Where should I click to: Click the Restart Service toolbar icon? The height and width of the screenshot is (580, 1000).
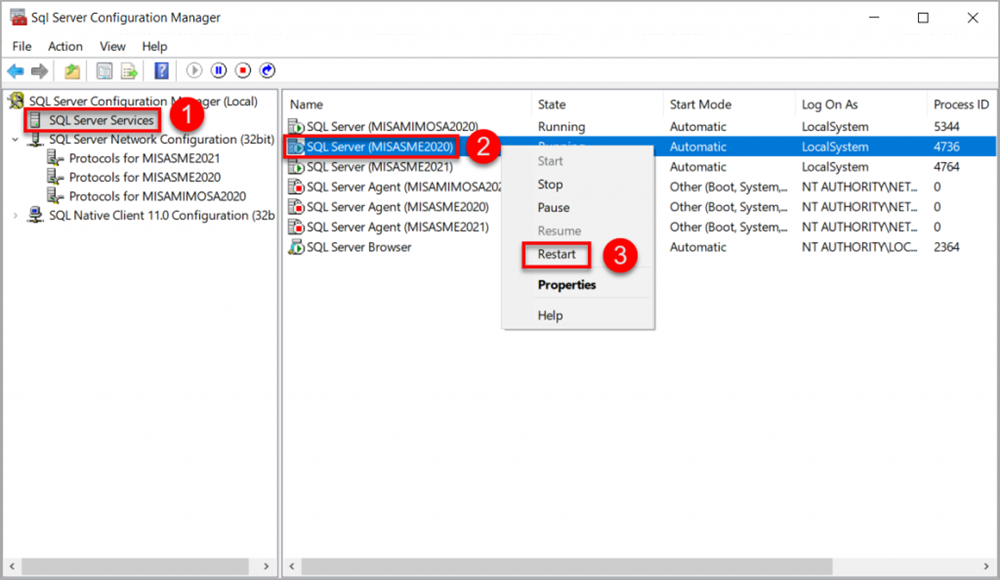pos(267,71)
